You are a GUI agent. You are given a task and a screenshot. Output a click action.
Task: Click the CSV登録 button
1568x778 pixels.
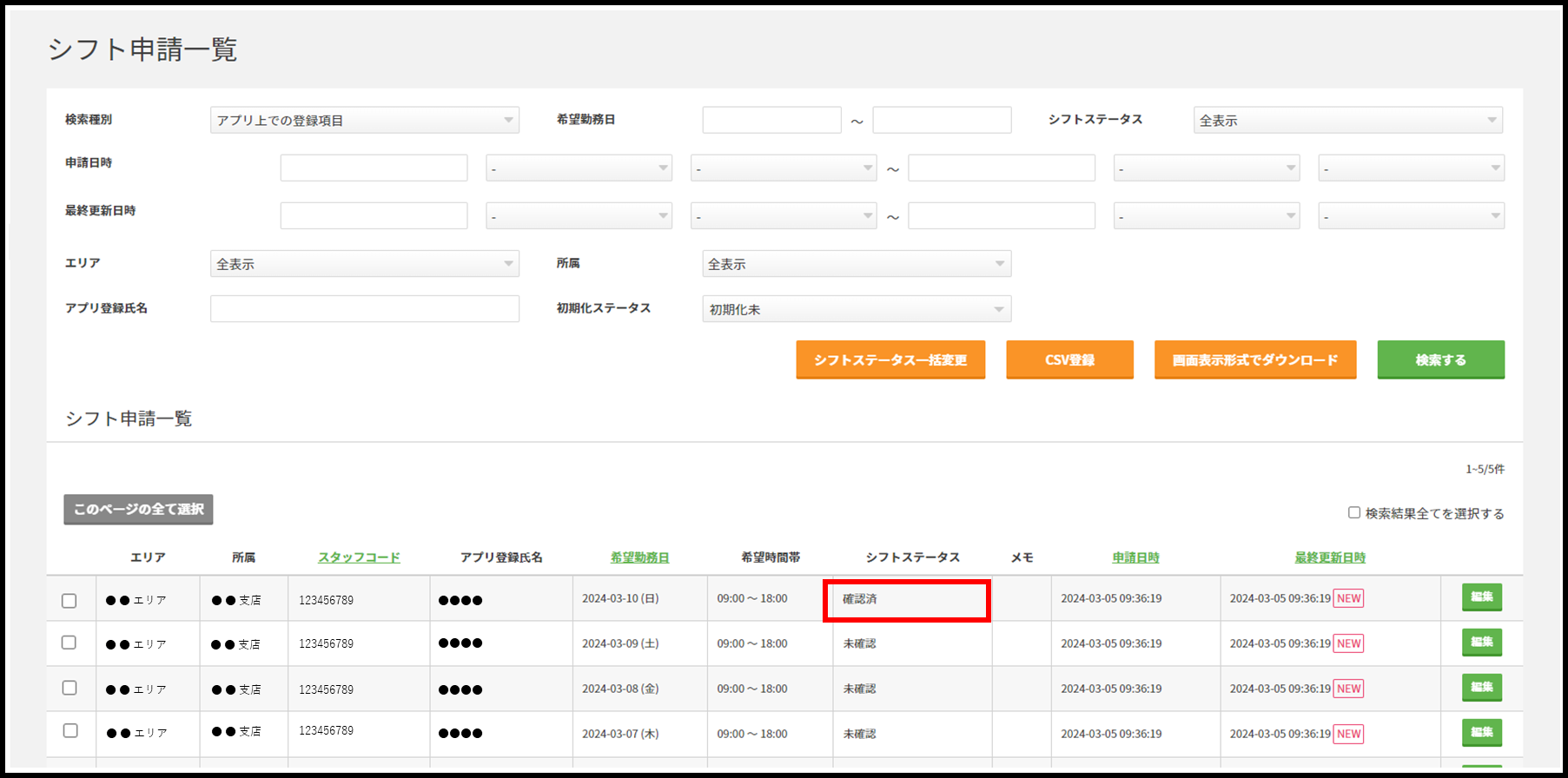(1069, 359)
